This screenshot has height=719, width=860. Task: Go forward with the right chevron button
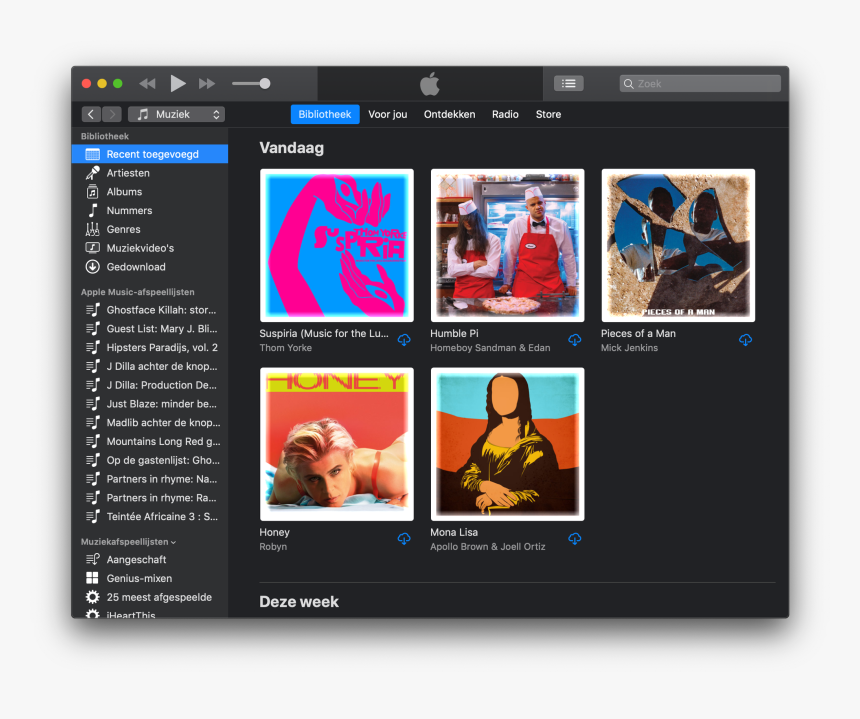tap(112, 114)
